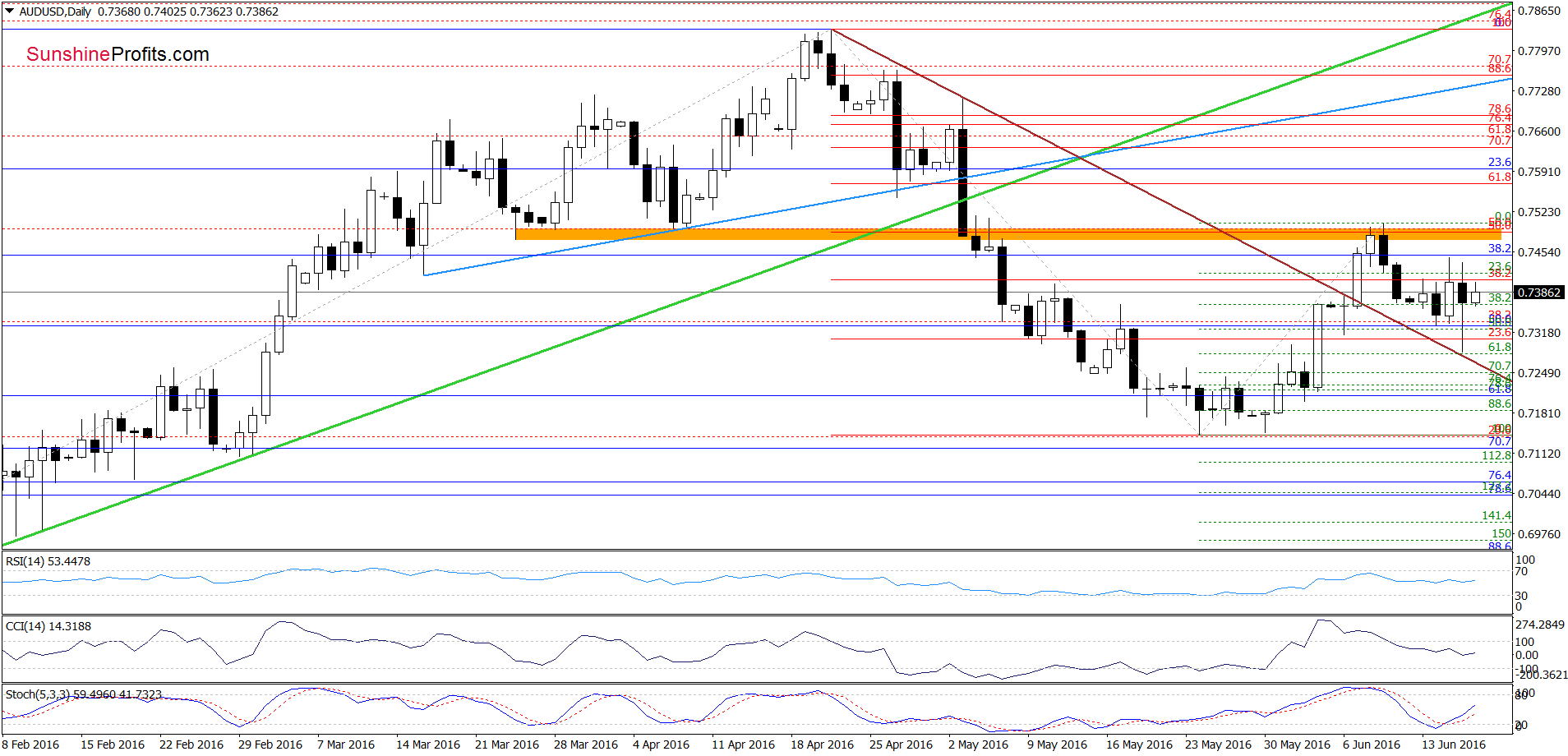Click the Stoch(5,3,3) indicator label
Viewport: 1568px width, 756px height.
83,694
